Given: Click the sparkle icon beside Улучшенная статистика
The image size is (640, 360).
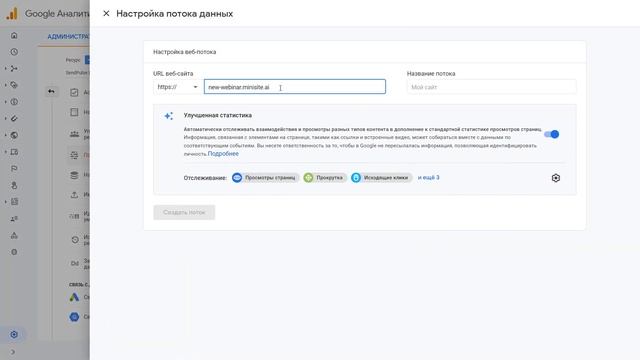Looking at the screenshot, I should point(169,116).
